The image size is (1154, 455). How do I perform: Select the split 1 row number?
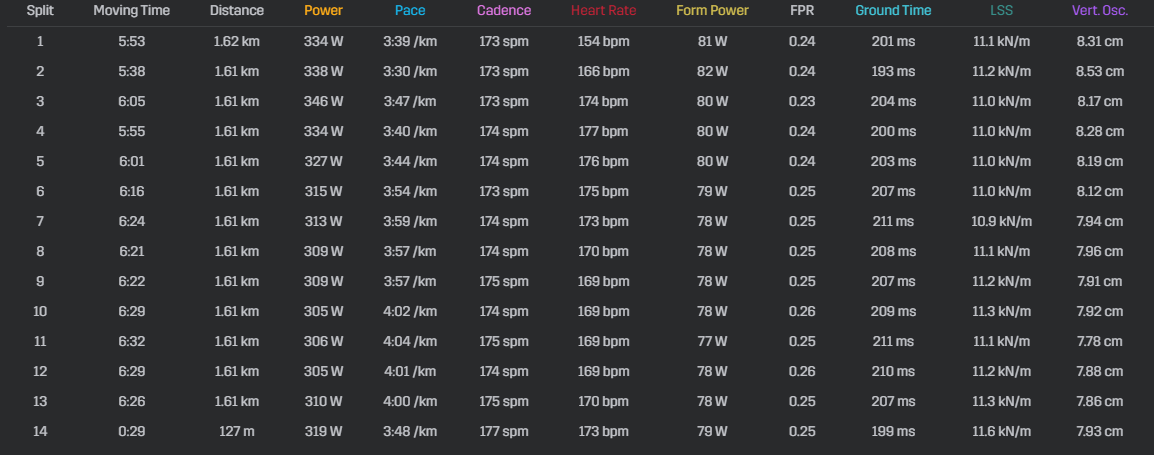pos(40,41)
